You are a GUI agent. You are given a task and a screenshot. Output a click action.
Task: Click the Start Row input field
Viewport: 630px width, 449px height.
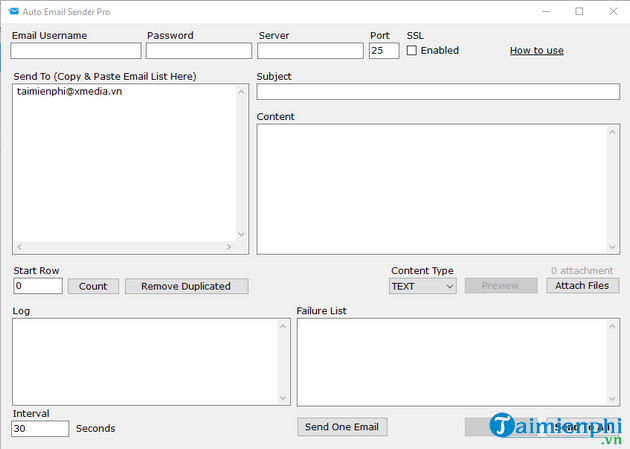coord(38,286)
